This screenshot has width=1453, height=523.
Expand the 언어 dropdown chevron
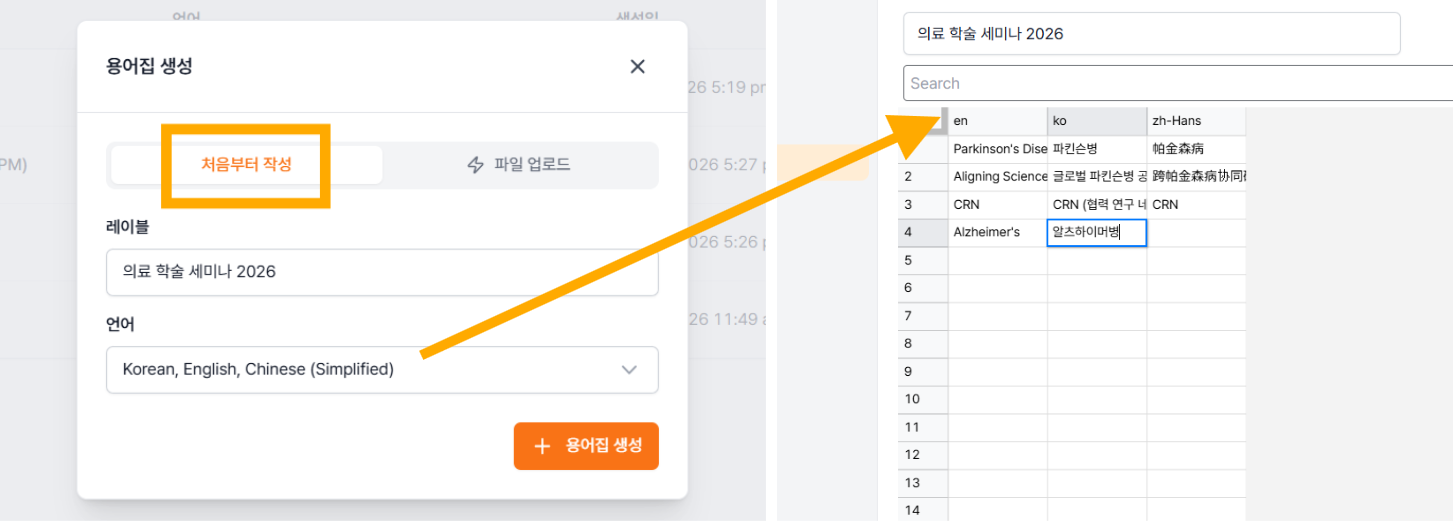point(629,369)
